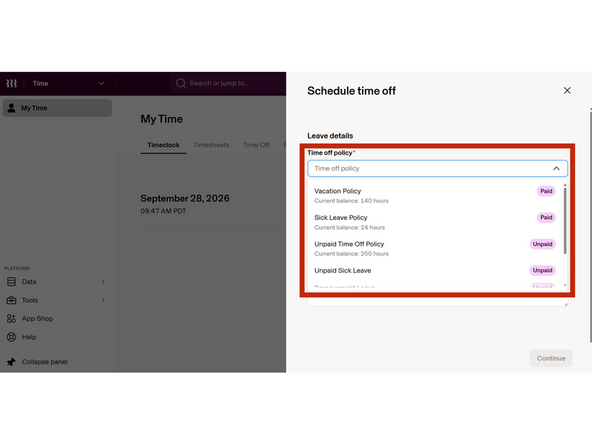Choose Sick Leave Policy option
The width and height of the screenshot is (592, 444).
coord(435,222)
